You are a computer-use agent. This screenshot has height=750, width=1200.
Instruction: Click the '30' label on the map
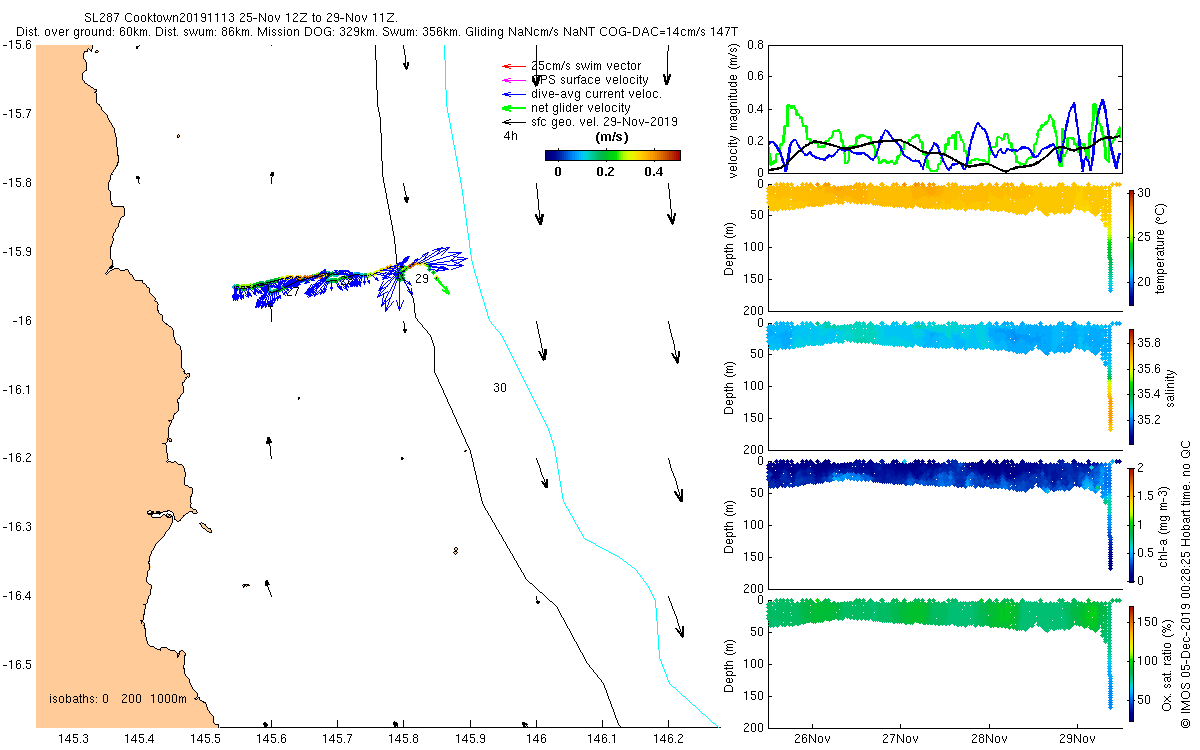pyautogui.click(x=500, y=387)
